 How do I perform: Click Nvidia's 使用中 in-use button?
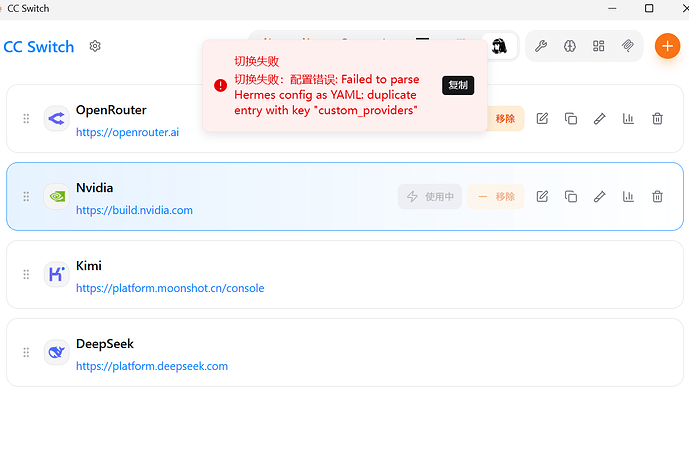coord(430,196)
